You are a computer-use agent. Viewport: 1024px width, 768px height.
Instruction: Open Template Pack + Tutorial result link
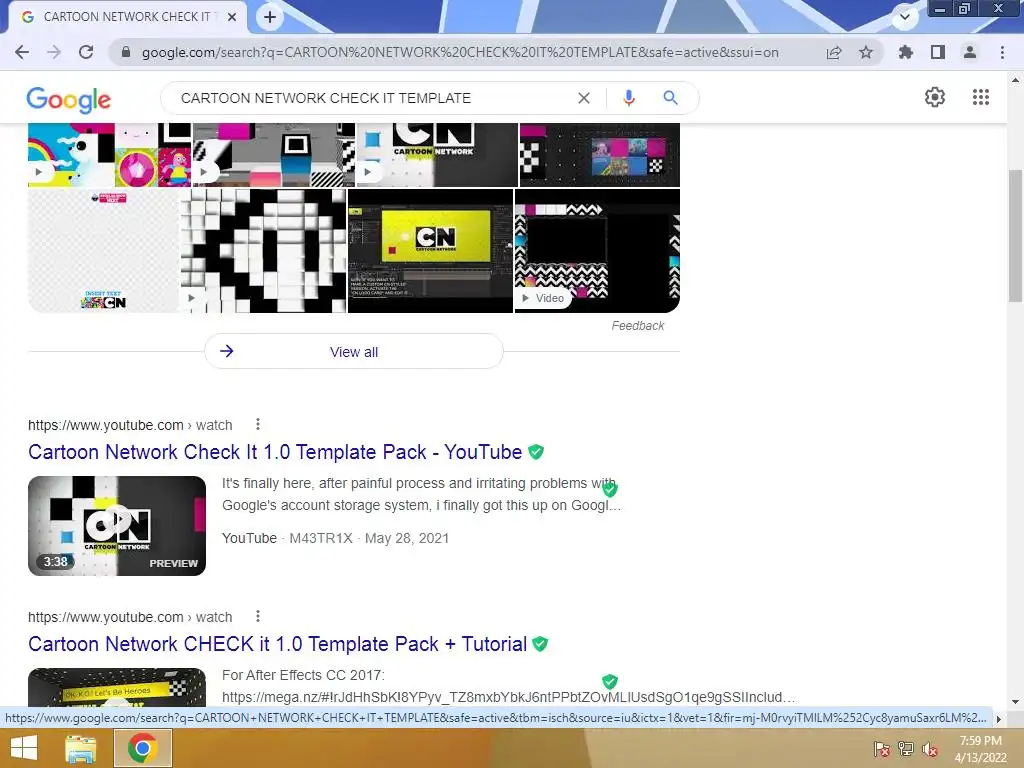point(278,644)
